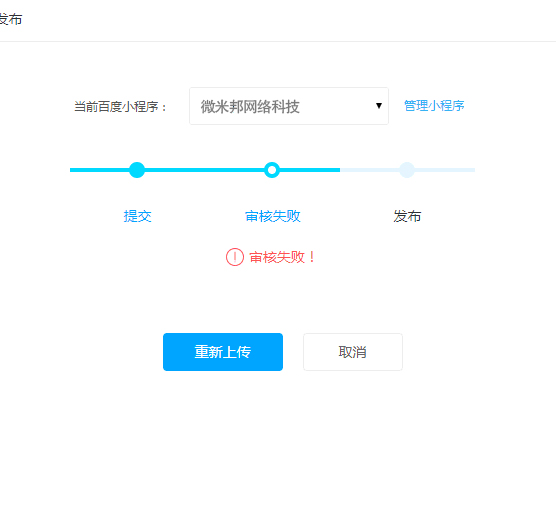Select the solid 提交 step circle
The height and width of the screenshot is (506, 556).
(x=137, y=170)
